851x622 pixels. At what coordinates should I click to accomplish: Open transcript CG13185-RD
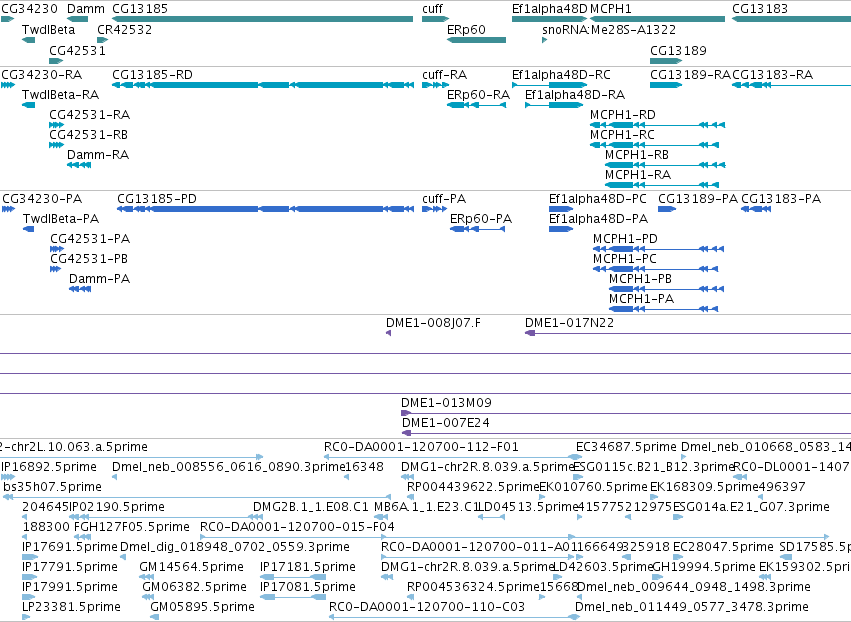tap(153, 75)
